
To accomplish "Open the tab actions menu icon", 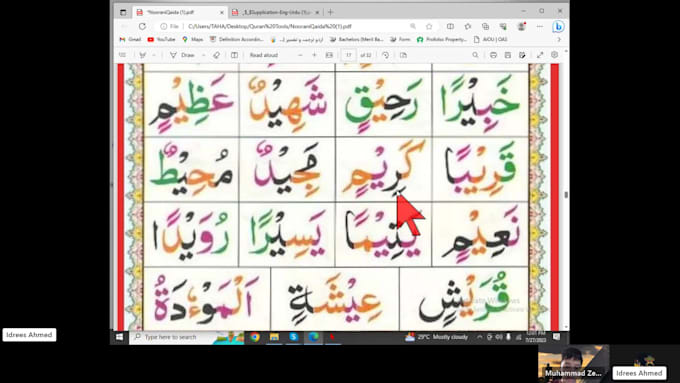I will pyautogui.click(x=123, y=13).
